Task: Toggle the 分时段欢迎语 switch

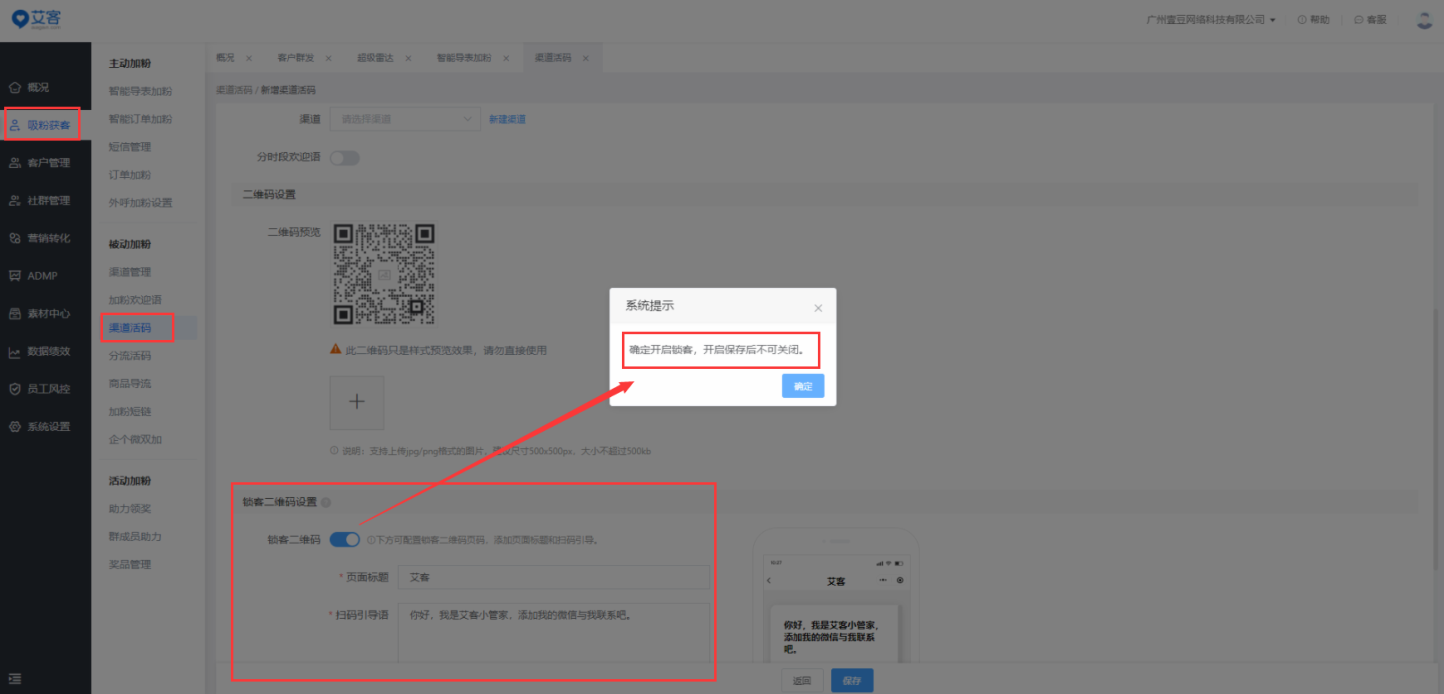Action: click(344, 157)
